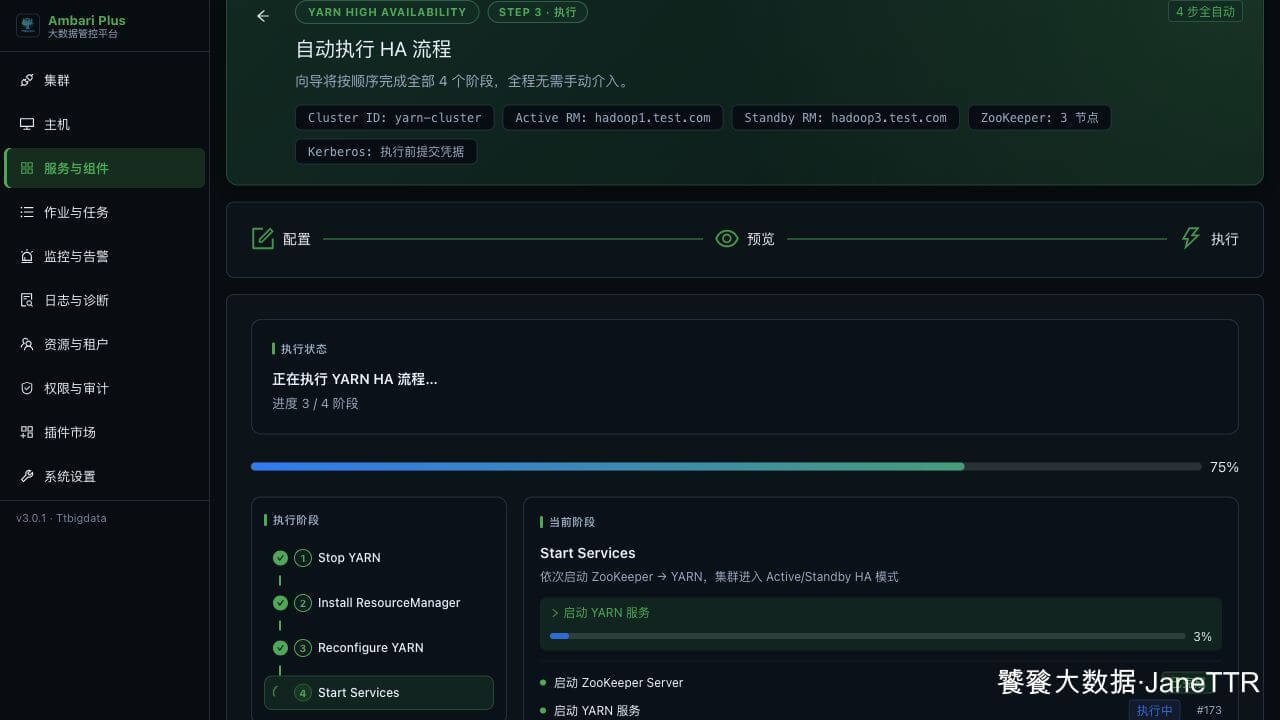
Task: Click the STEP 3 · 执行 badge
Action: pyautogui.click(x=538, y=12)
